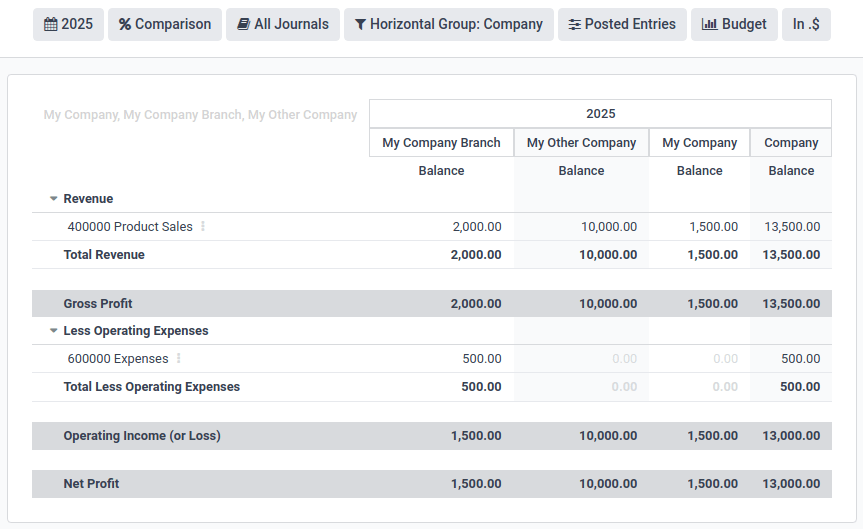
Task: Click the funnel icon on Horizontal Group
Action: pyautogui.click(x=360, y=24)
